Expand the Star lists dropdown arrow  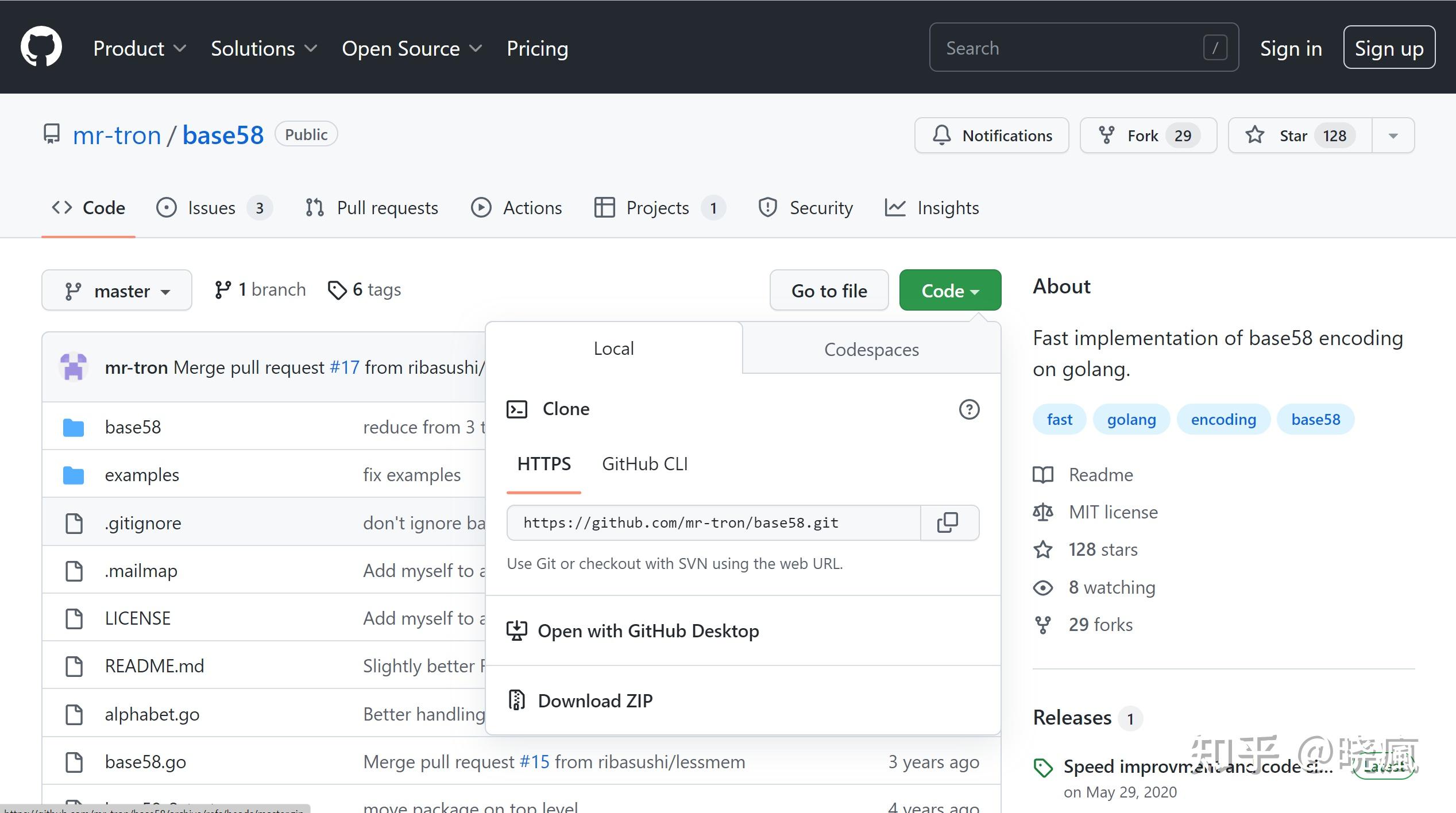(1393, 135)
